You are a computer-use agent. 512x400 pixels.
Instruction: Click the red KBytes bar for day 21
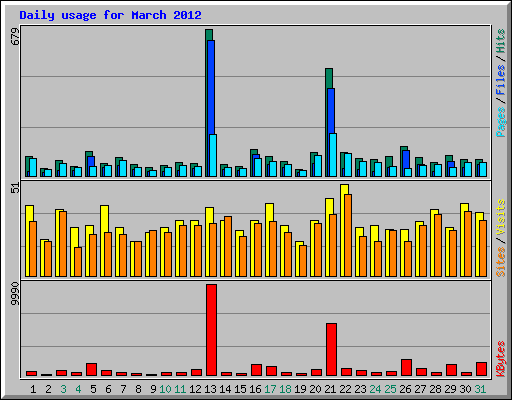point(331,349)
